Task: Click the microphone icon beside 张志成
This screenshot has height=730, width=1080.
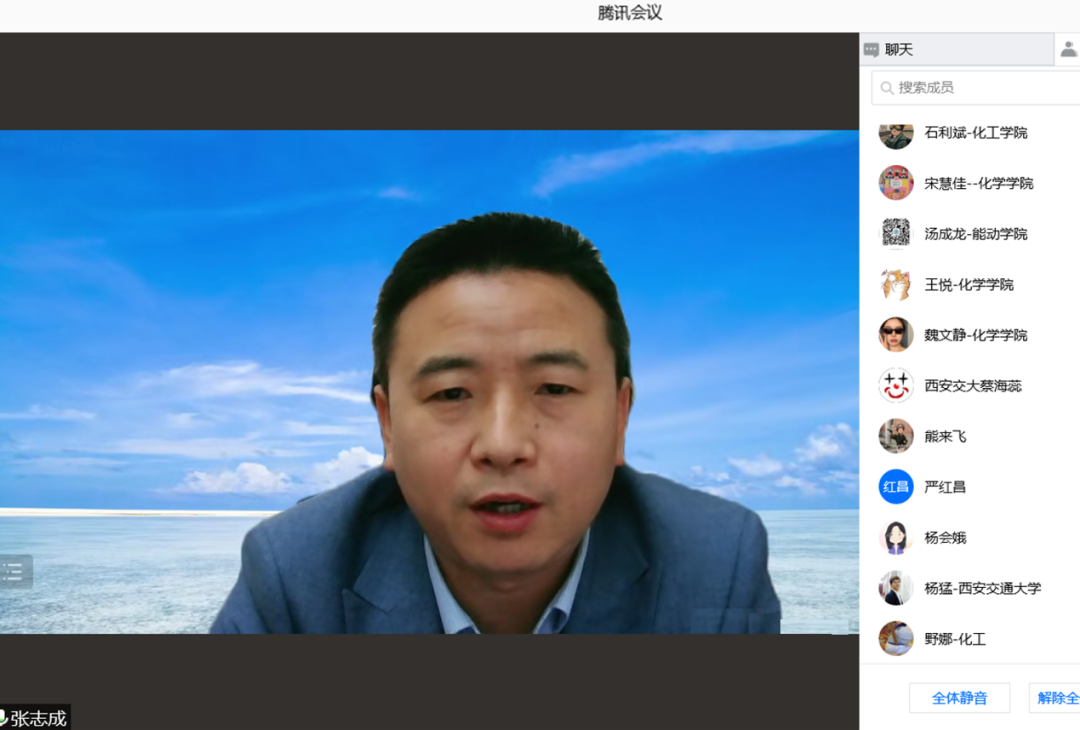Action: (x=3, y=718)
